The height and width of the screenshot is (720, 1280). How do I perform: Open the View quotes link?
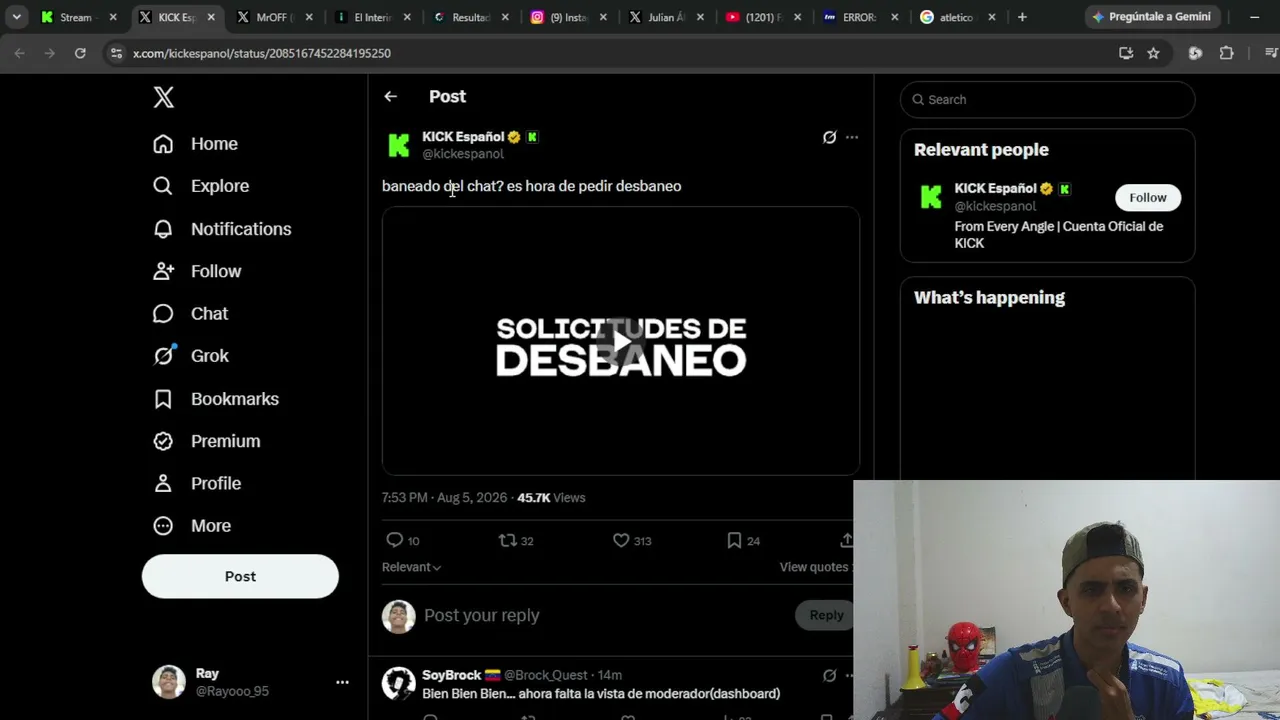point(814,567)
